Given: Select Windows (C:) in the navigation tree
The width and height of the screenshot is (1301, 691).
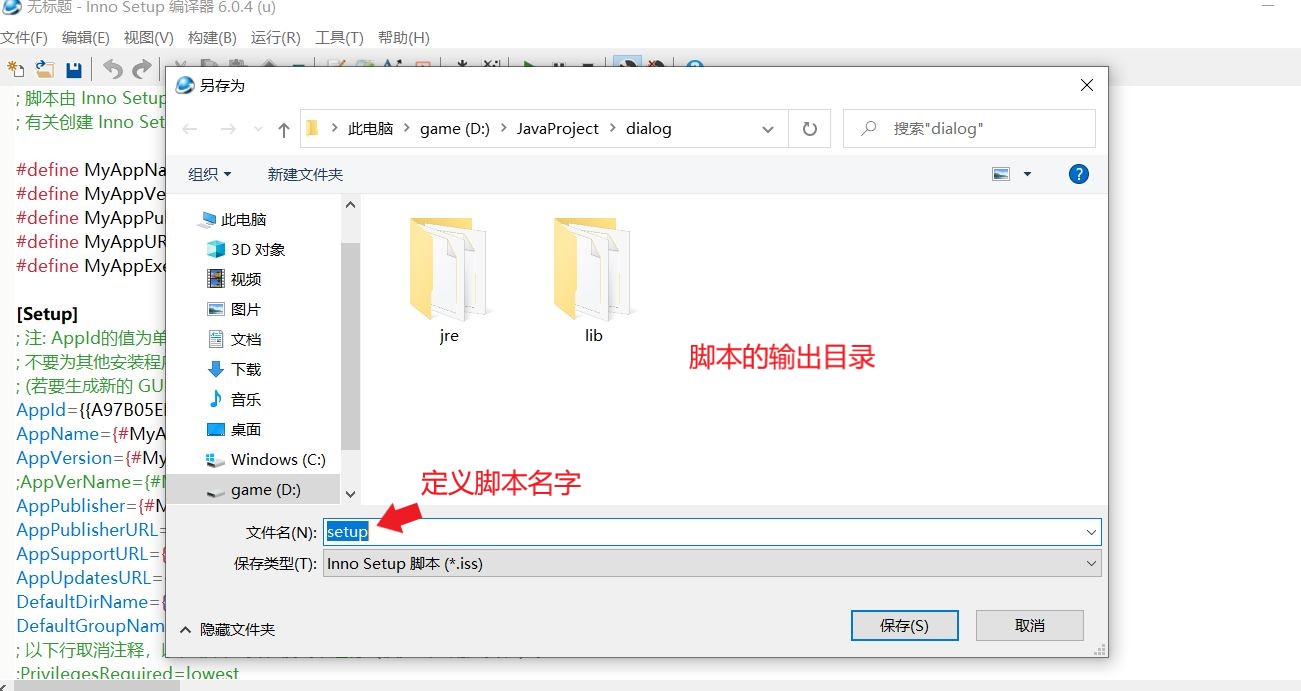Looking at the screenshot, I should click(266, 459).
